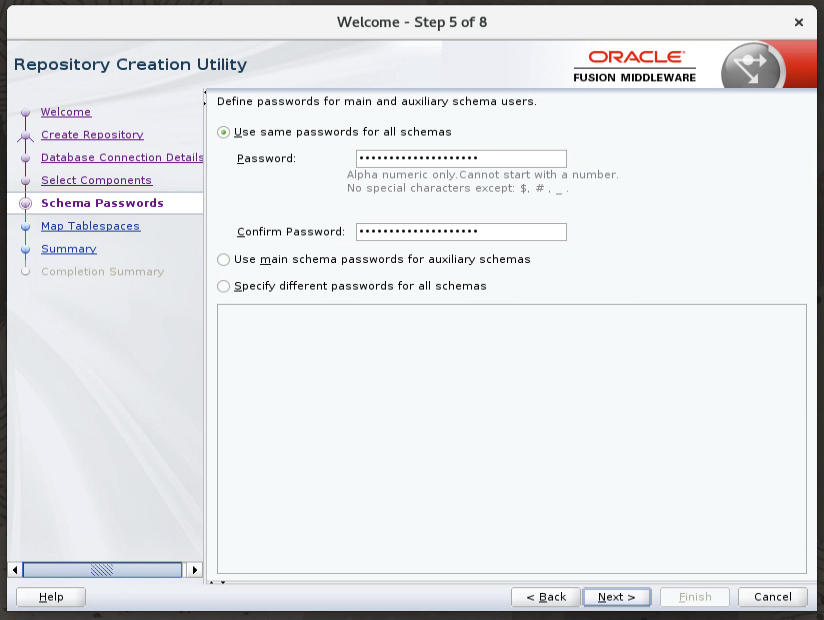
Task: Go back with the Back button
Action: (x=545, y=597)
